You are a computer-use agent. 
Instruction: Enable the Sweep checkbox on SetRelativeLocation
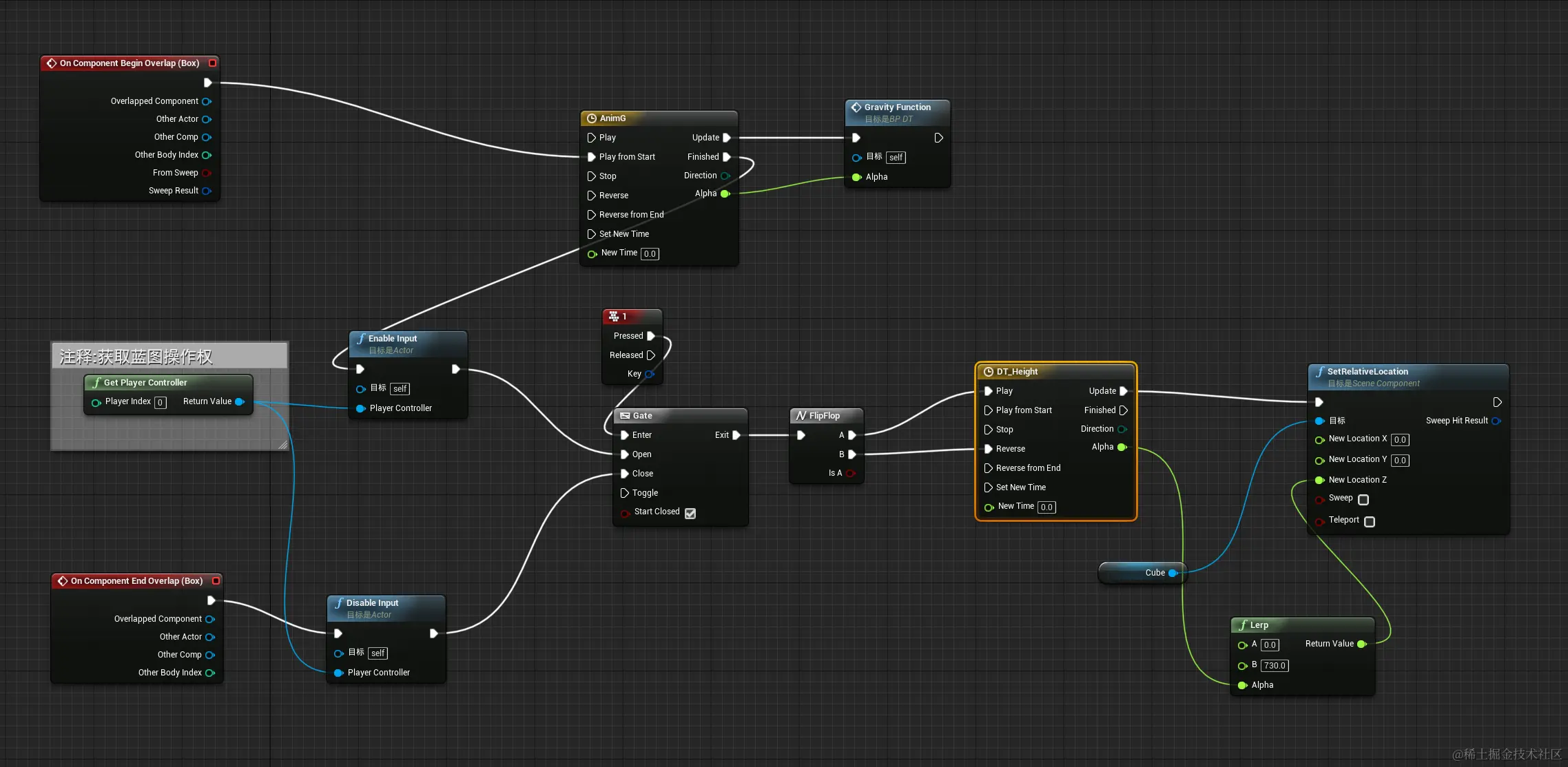point(1363,499)
